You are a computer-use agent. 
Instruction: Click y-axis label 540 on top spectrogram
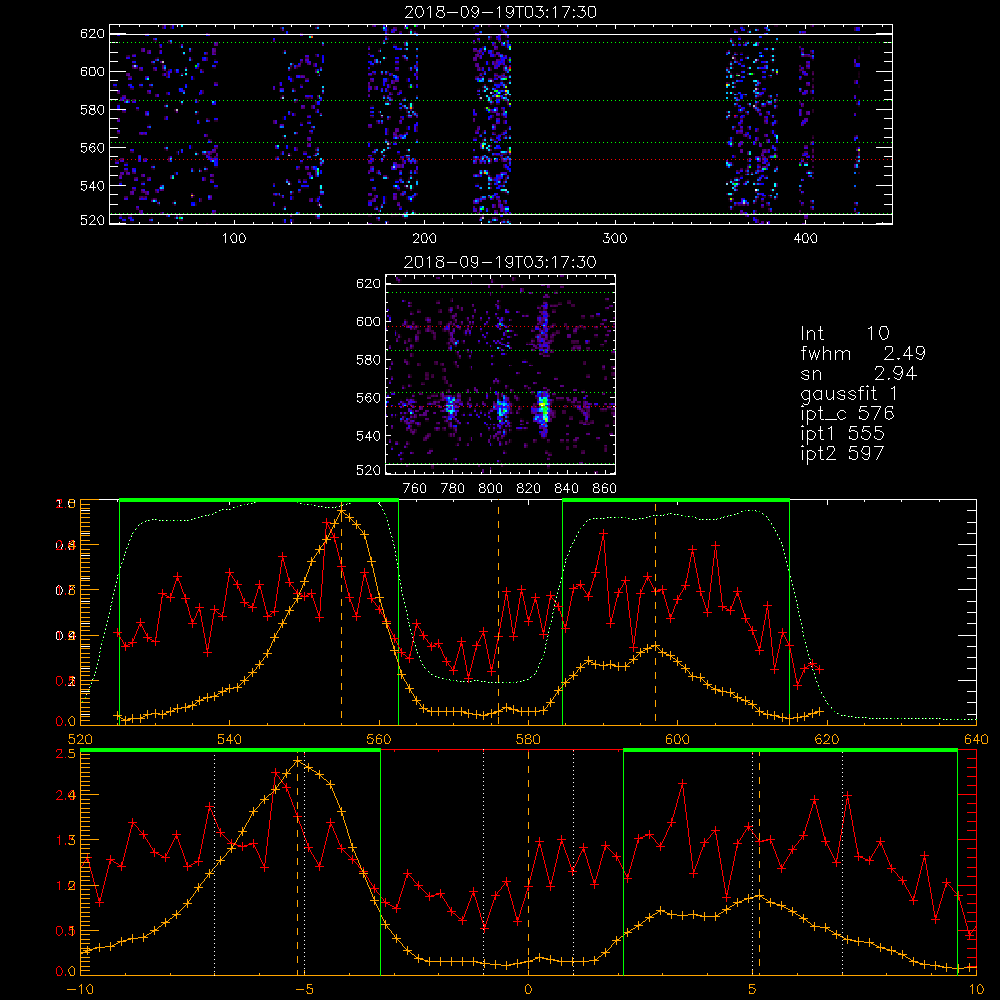coord(92,186)
